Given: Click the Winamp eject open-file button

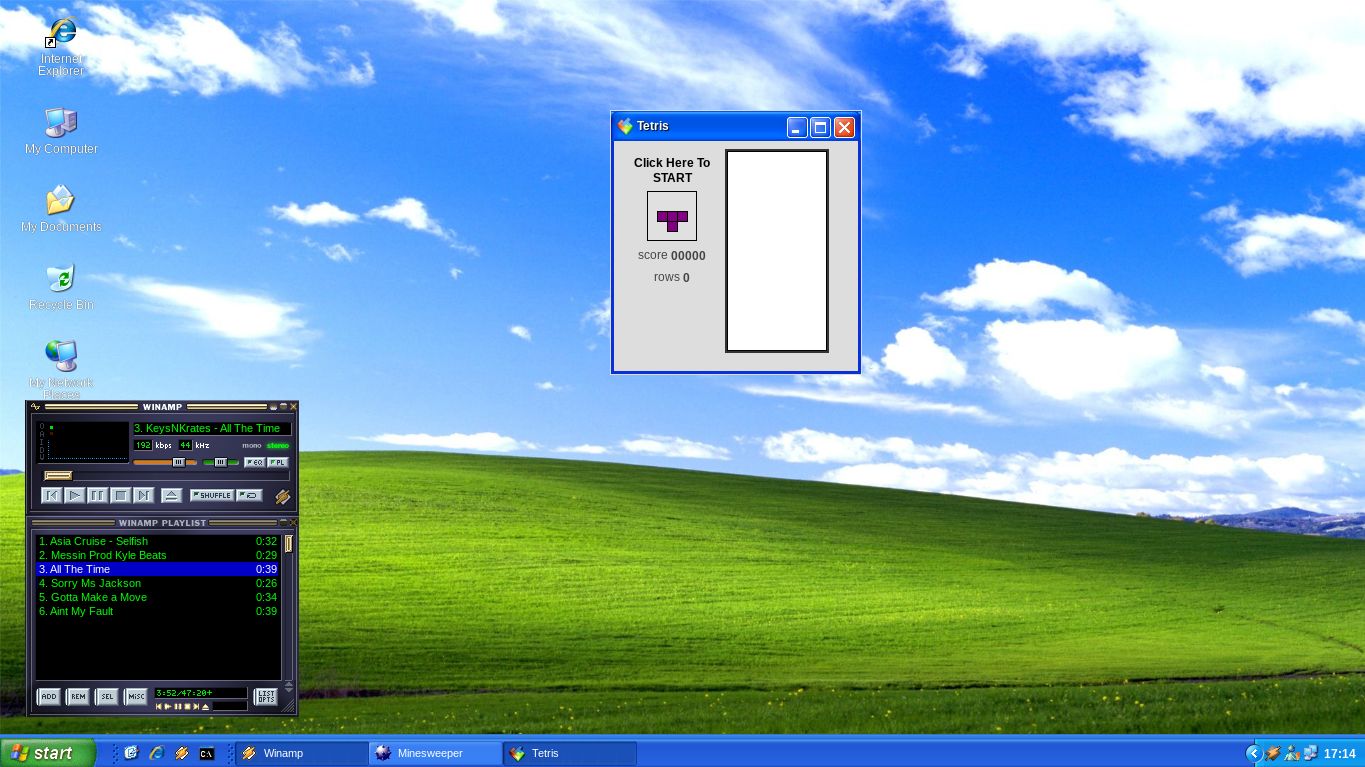Looking at the screenshot, I should click(171, 495).
